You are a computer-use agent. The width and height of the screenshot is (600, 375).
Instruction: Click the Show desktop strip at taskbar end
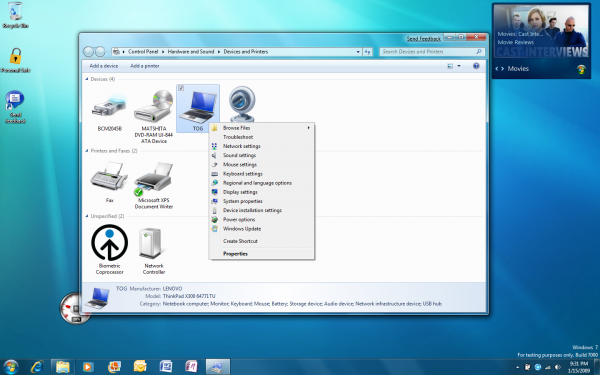point(596,367)
